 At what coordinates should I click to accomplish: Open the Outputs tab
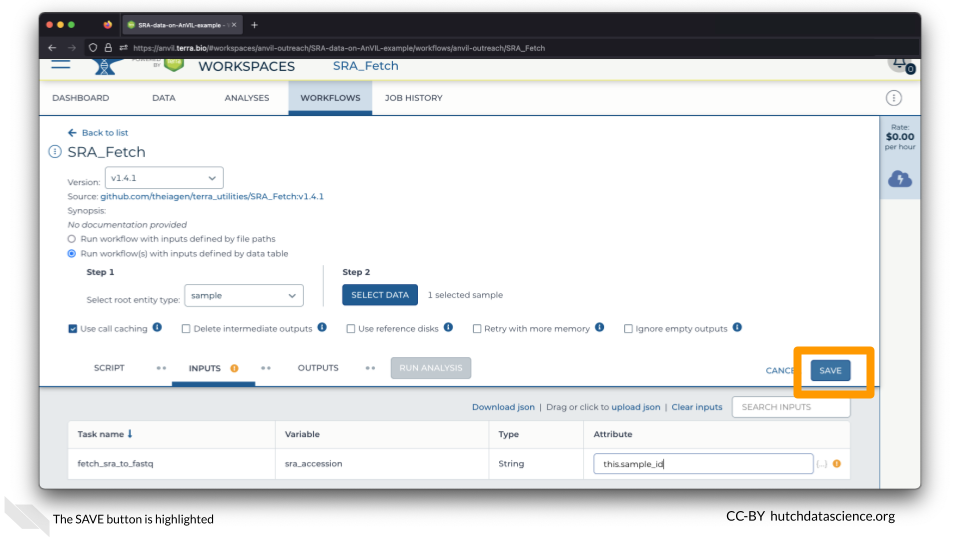click(x=318, y=368)
